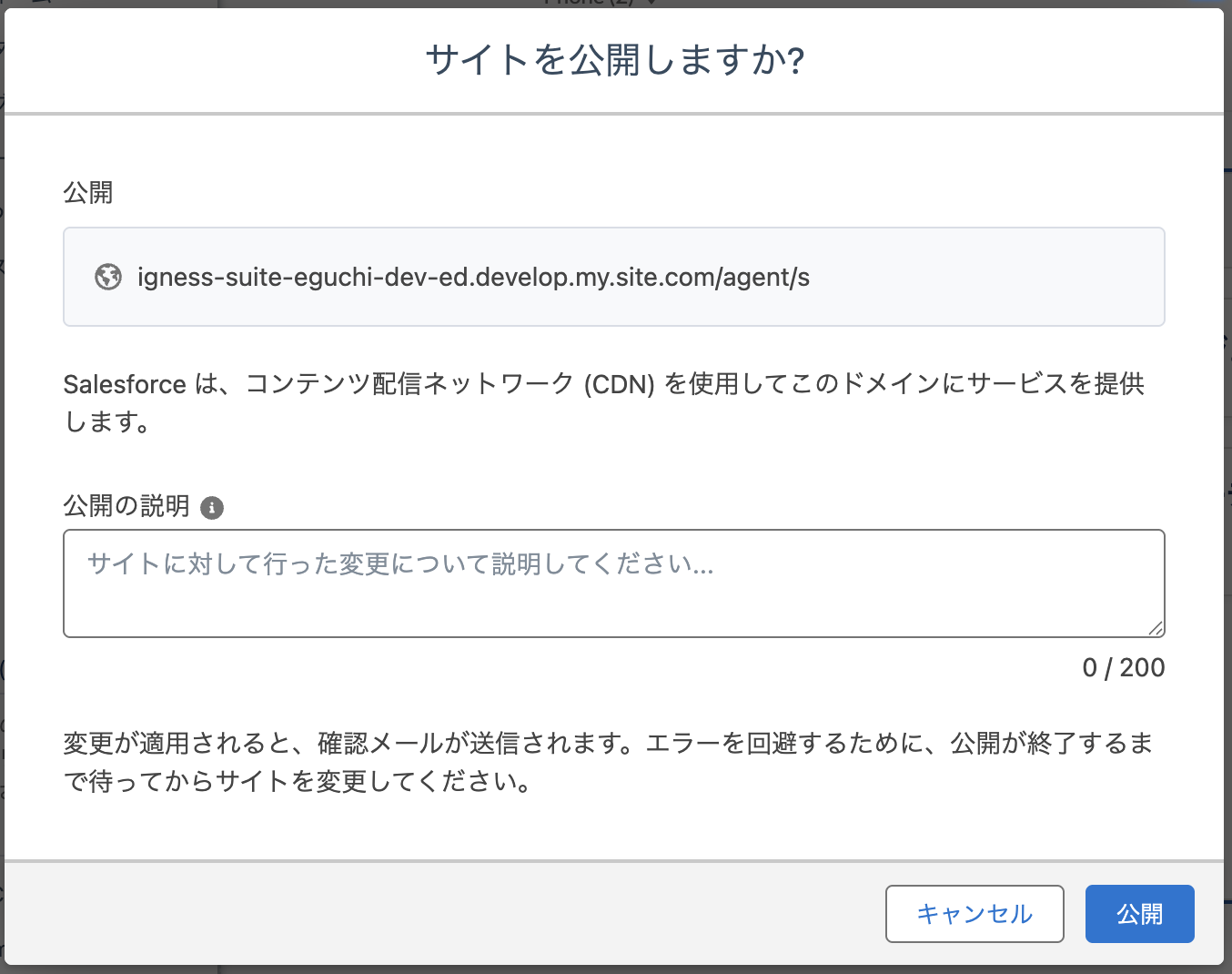This screenshot has height=974, width=1232.
Task: Click the info icon next to 公開の説明
Action: coord(212,508)
